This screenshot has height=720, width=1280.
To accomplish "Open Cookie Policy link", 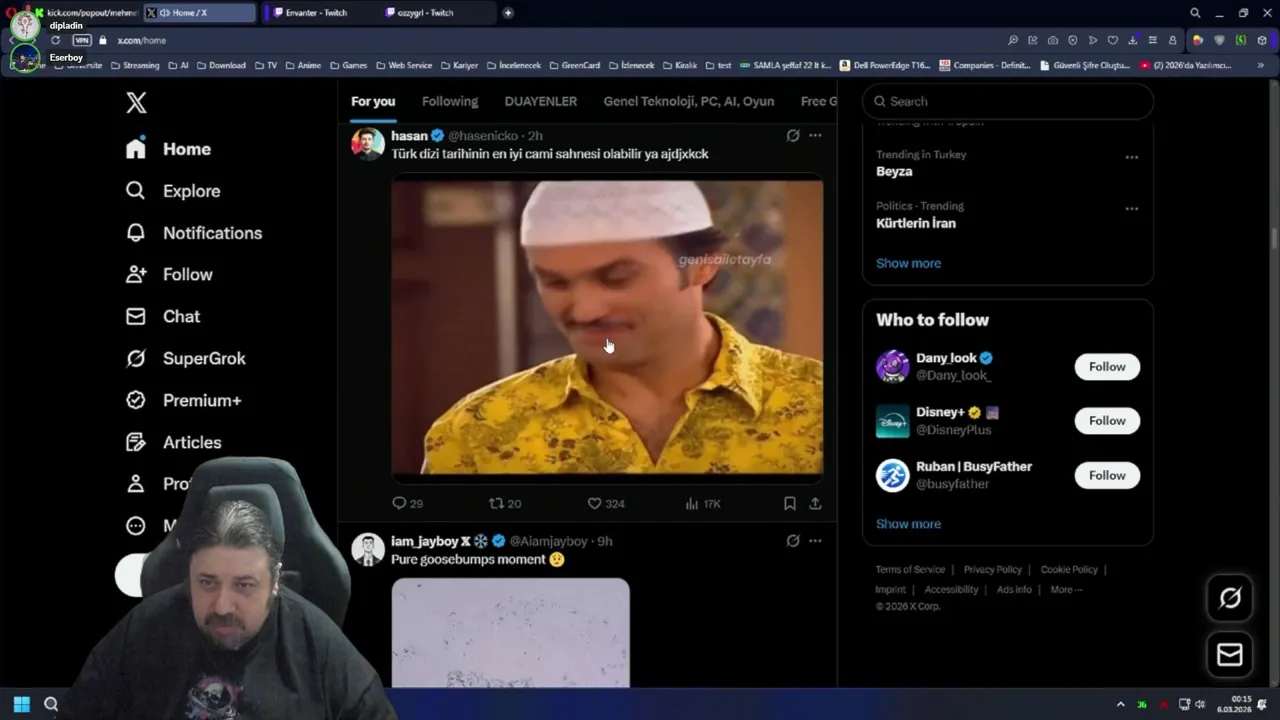I will click(1069, 570).
